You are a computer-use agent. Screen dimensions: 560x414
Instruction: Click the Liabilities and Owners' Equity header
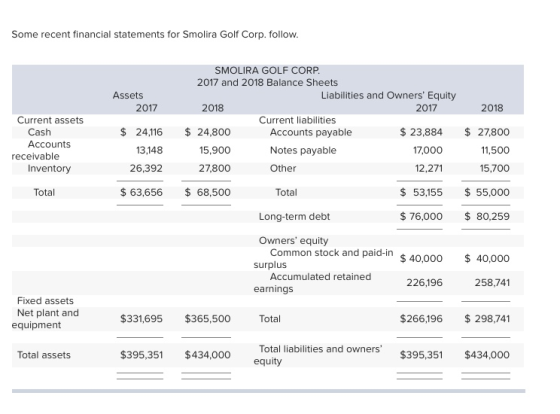pos(388,96)
